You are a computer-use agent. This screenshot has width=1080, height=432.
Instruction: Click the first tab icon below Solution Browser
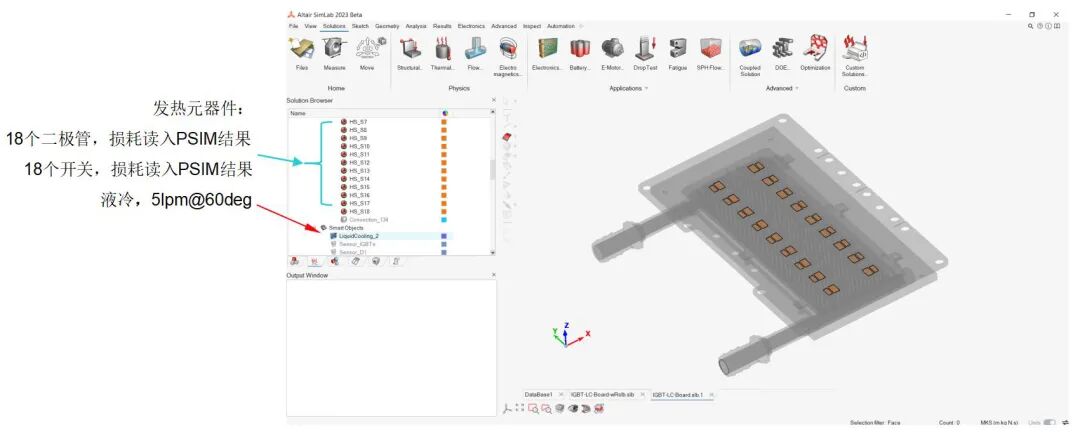(295, 262)
